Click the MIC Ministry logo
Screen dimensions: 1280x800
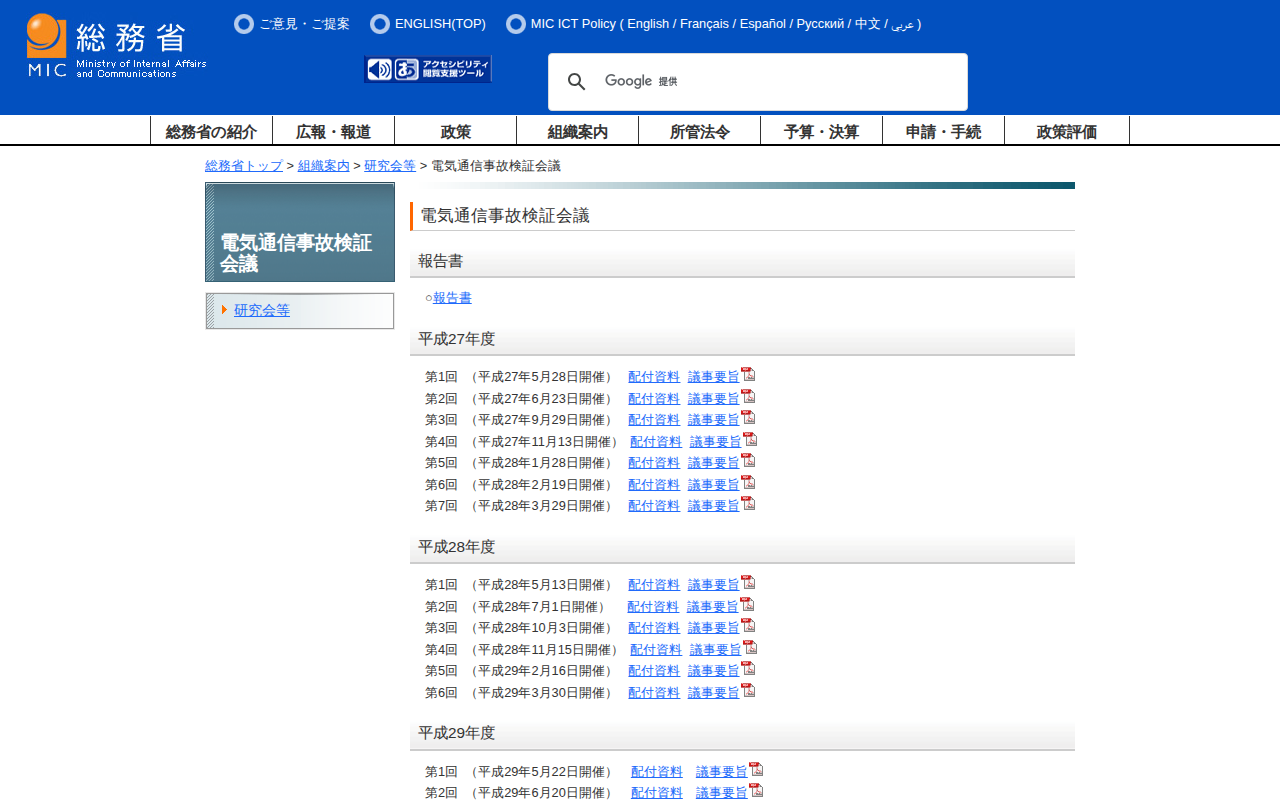pos(116,46)
